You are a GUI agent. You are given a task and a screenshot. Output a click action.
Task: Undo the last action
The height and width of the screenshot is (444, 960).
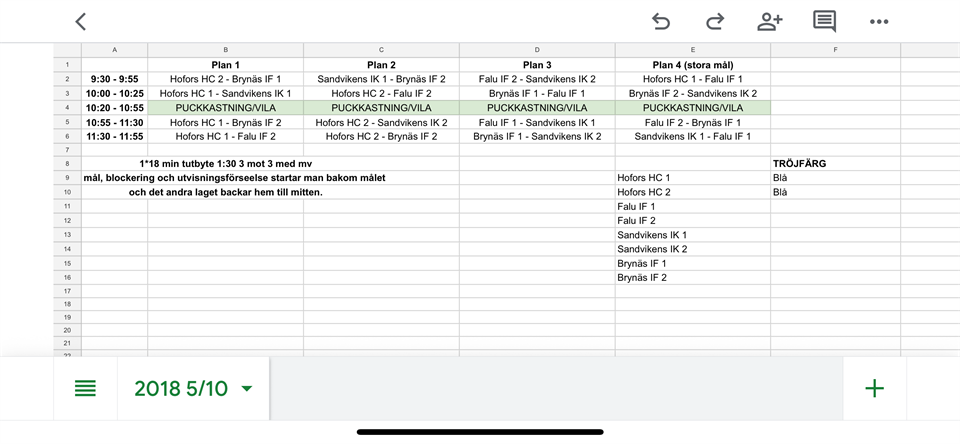coord(661,21)
